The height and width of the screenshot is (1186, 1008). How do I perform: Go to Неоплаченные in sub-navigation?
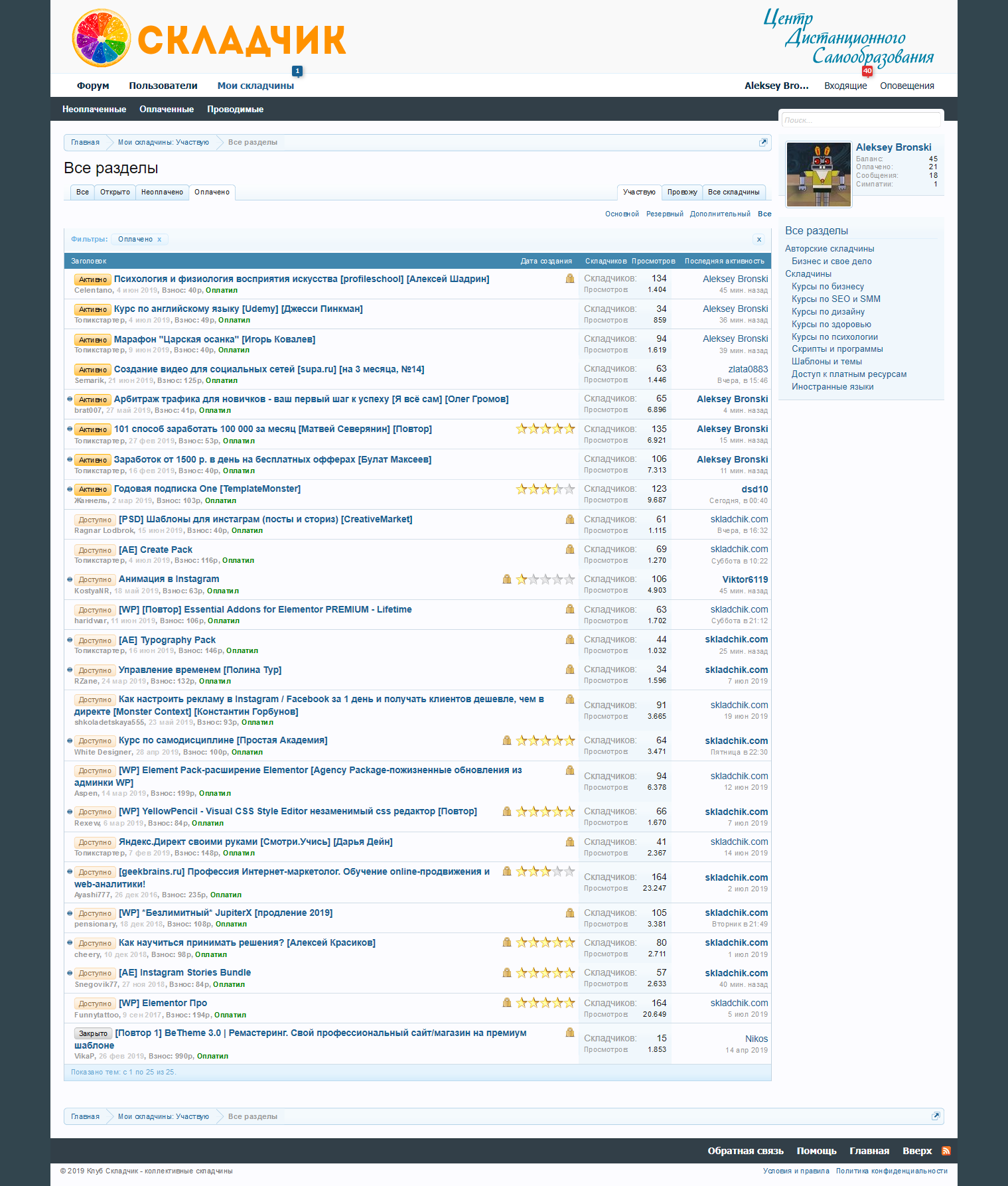[x=94, y=110]
